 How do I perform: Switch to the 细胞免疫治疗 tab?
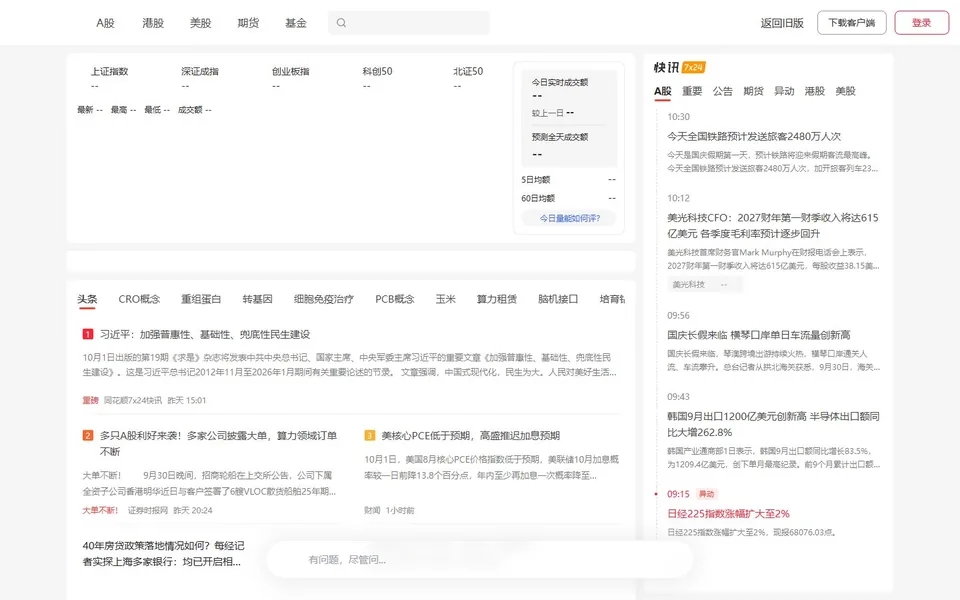tap(324, 299)
